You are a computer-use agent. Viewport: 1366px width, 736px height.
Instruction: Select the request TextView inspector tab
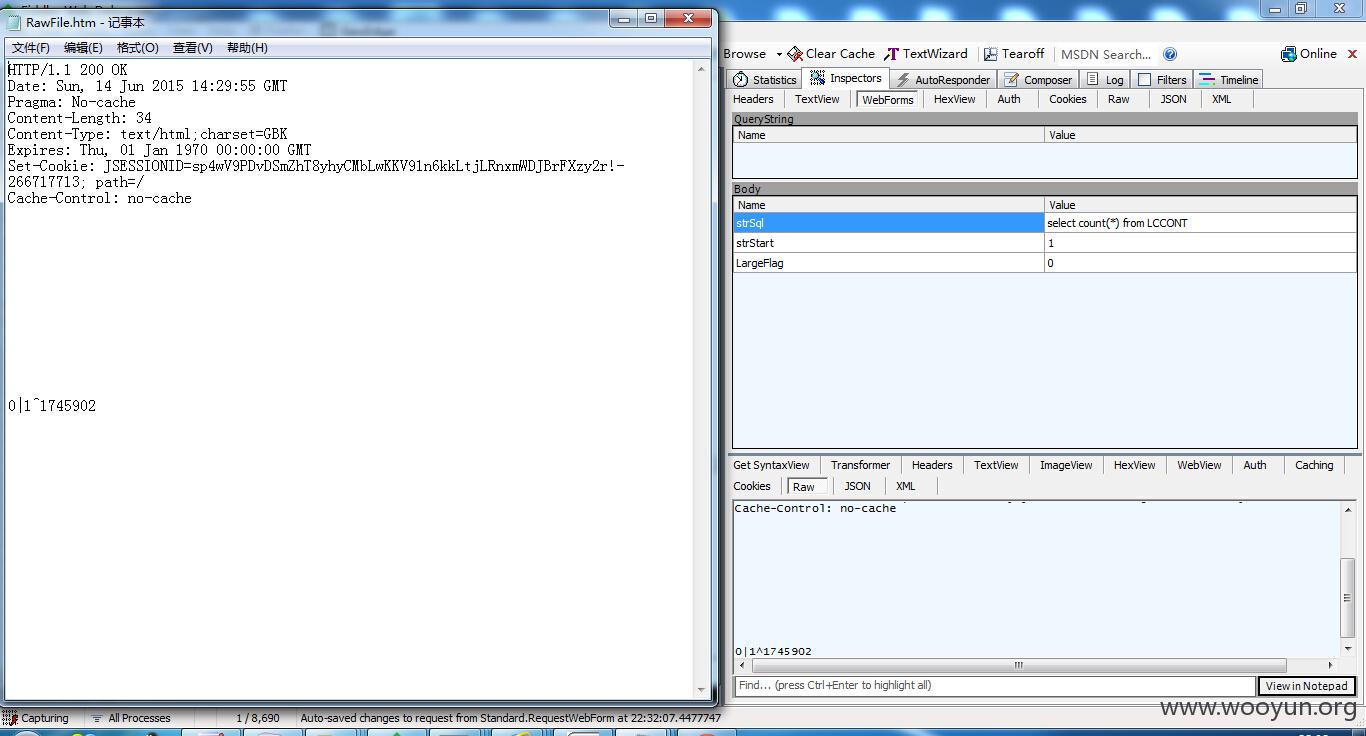[817, 99]
